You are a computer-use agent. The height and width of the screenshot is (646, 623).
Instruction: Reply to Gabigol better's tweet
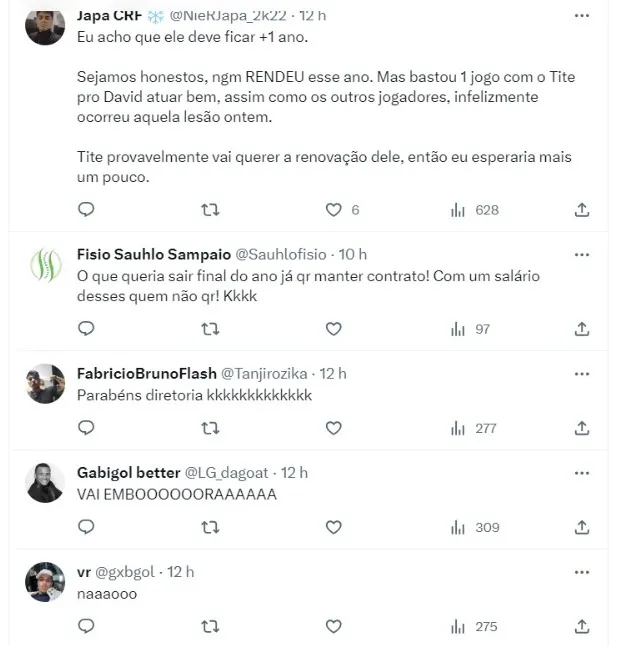point(86,527)
